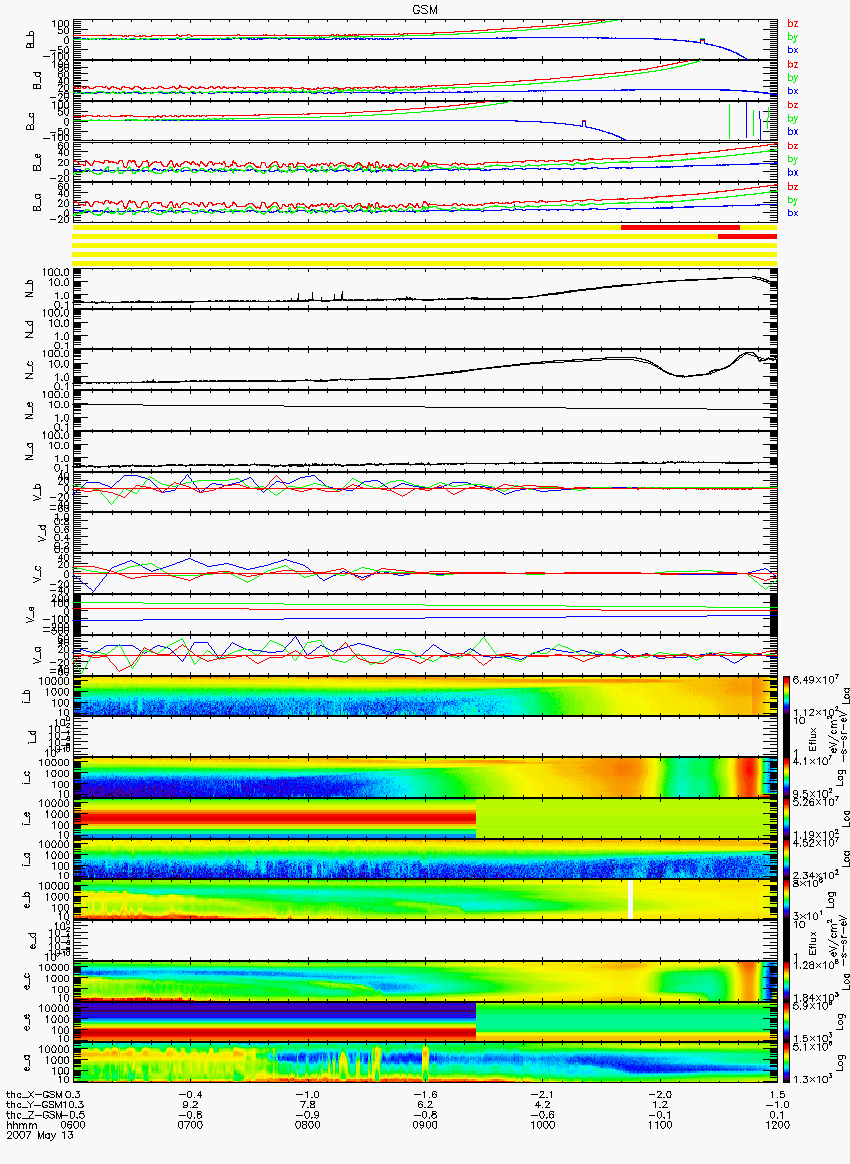Image resolution: width=850 pixels, height=1164 pixels.
Task: Select the i_d ion spectrogram label
Action: coord(30,736)
